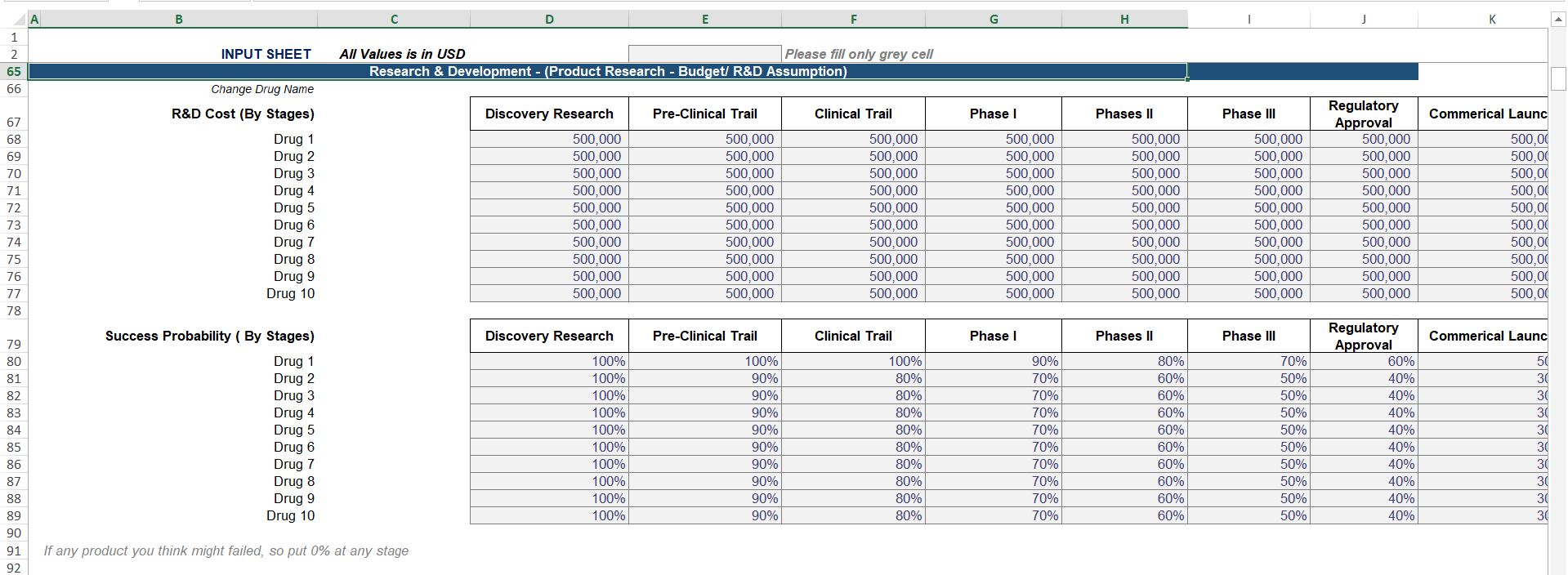1568x575 pixels.
Task: Click Drug 8 Phase III probability 50%
Action: [x=1249, y=481]
